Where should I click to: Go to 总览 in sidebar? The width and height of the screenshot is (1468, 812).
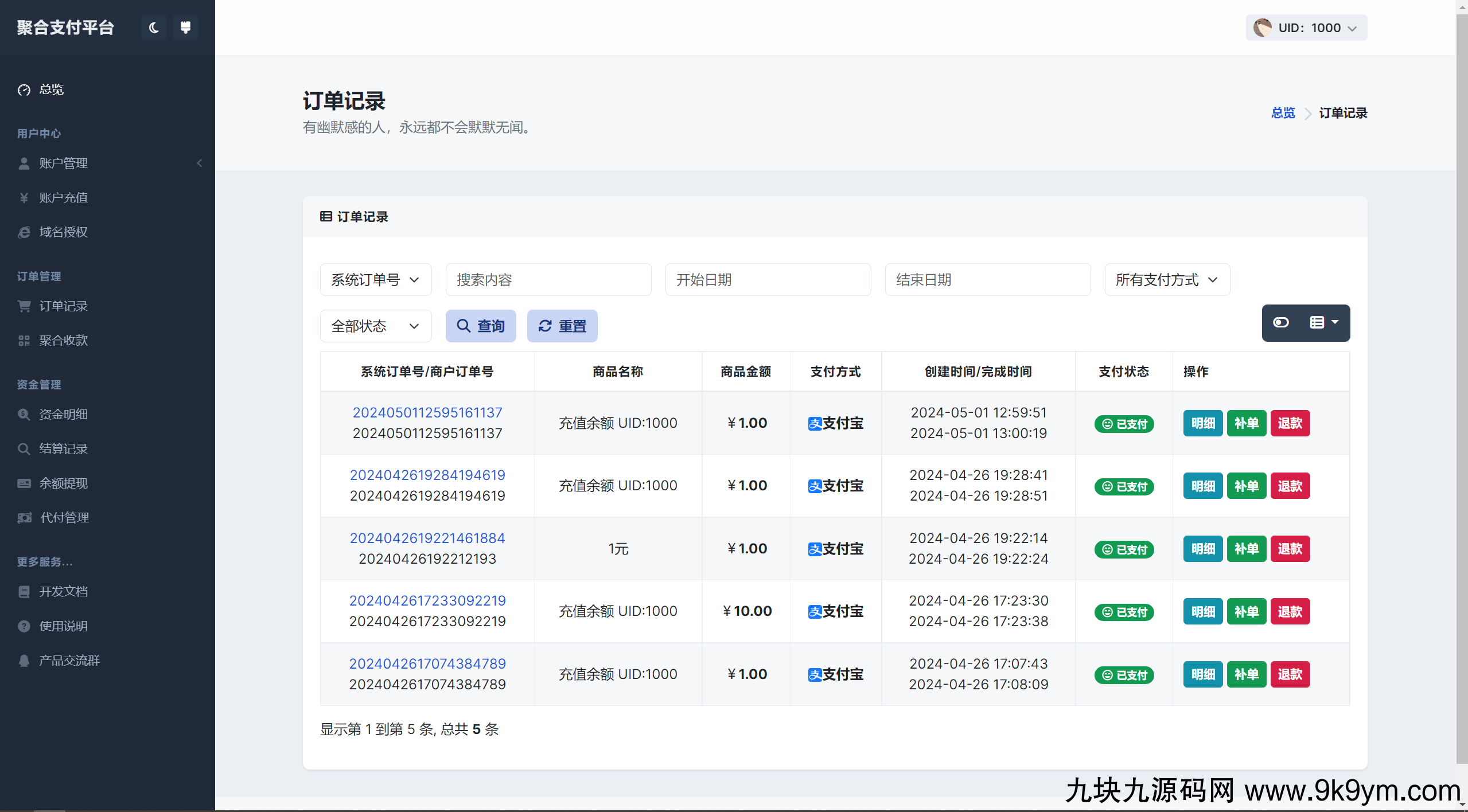tap(51, 89)
